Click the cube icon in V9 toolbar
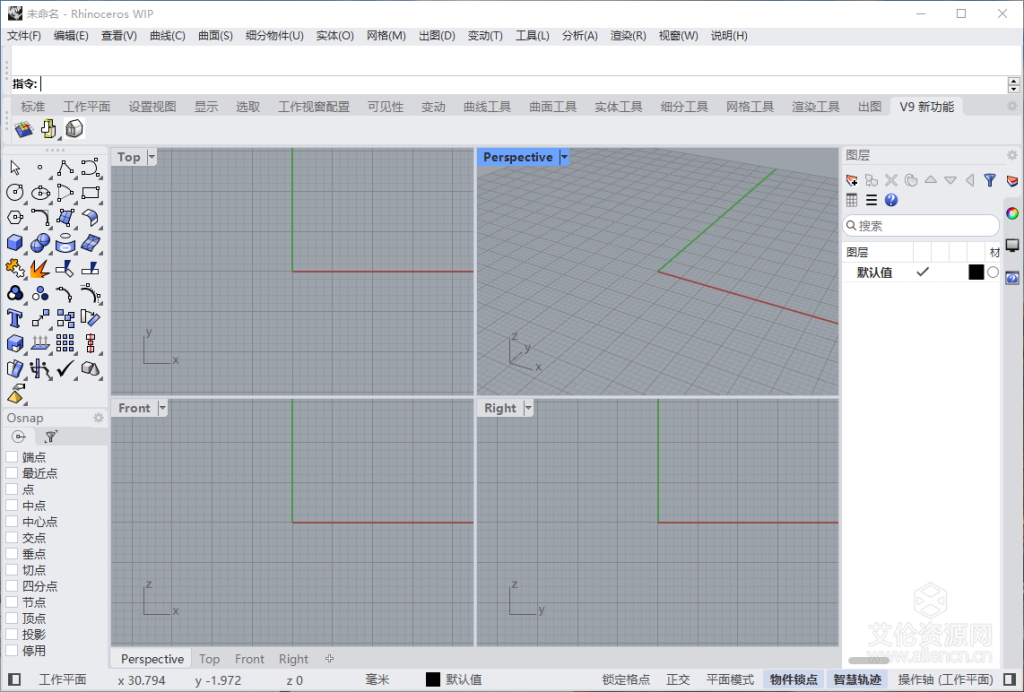 click(x=74, y=129)
